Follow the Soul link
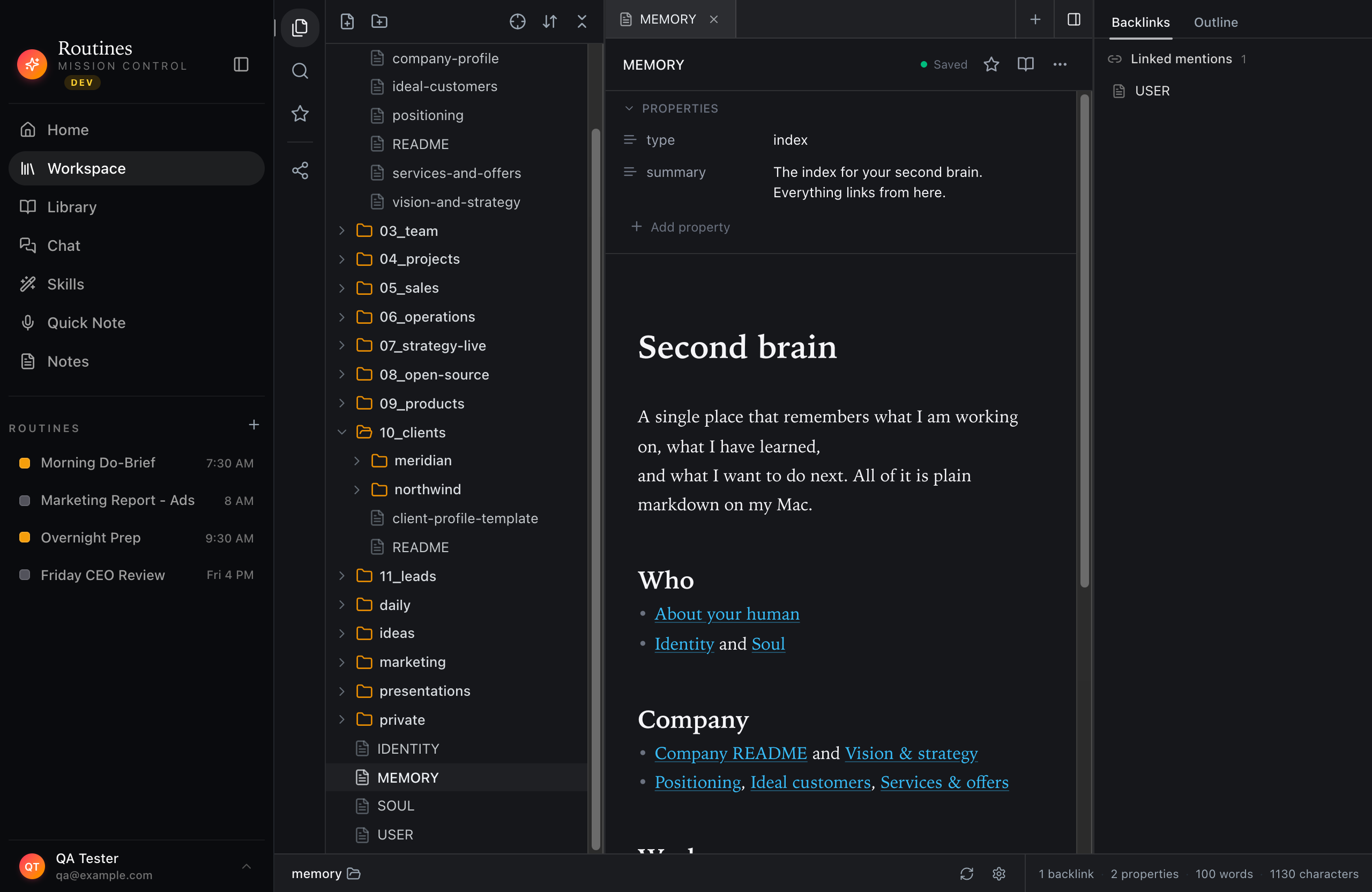The width and height of the screenshot is (1372, 892). tap(768, 643)
